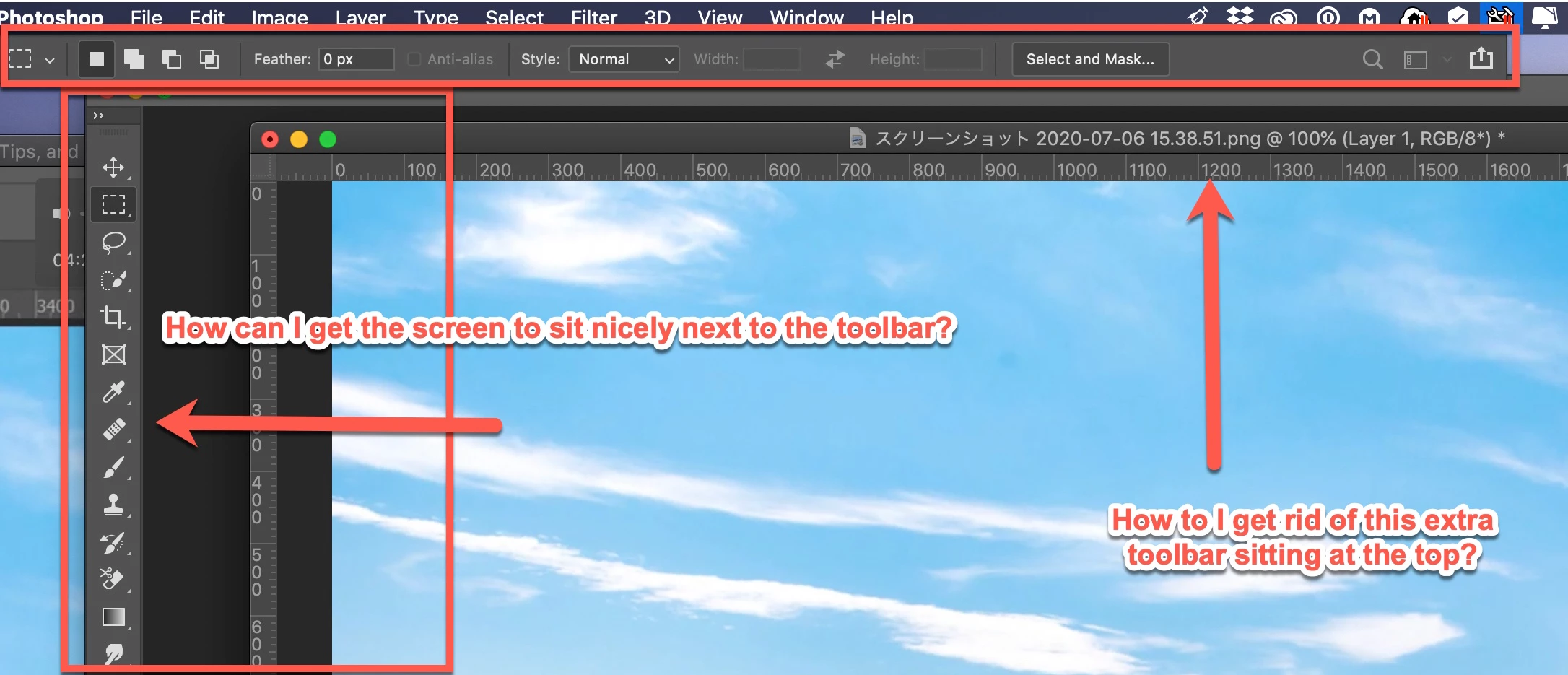Minimize the document window with yellow button

click(299, 139)
